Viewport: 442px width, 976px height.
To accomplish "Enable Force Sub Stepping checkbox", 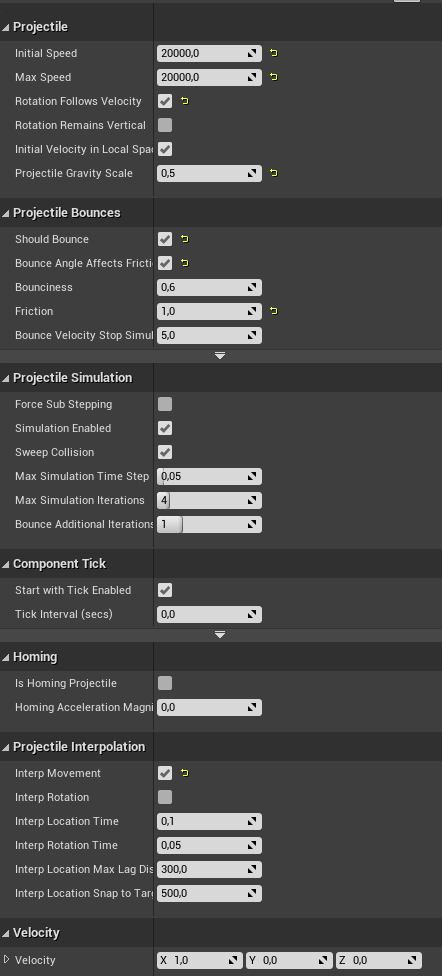I will coord(165,405).
